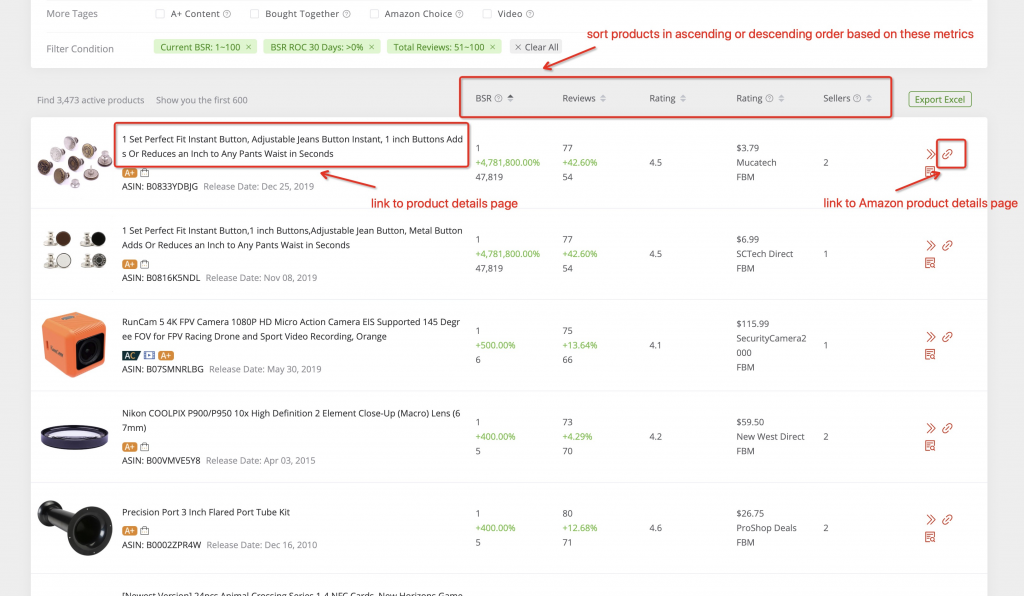Tick the Bought Together checkbox
Viewport: 1024px width, 596px height.
[x=255, y=14]
